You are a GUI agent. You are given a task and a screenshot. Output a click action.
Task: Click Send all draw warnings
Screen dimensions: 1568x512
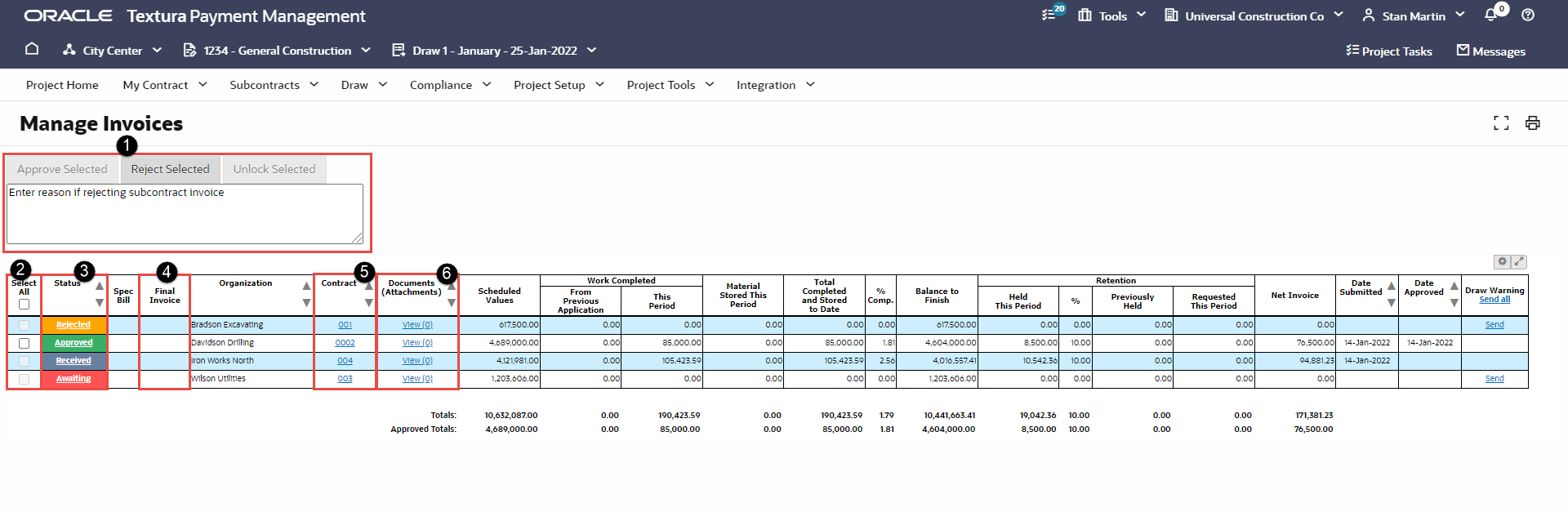pyautogui.click(x=1494, y=300)
